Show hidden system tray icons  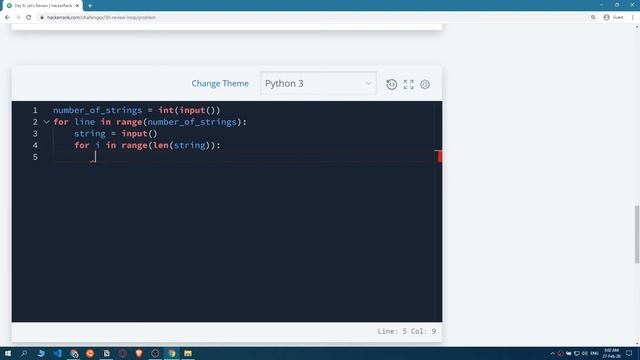[552, 353]
